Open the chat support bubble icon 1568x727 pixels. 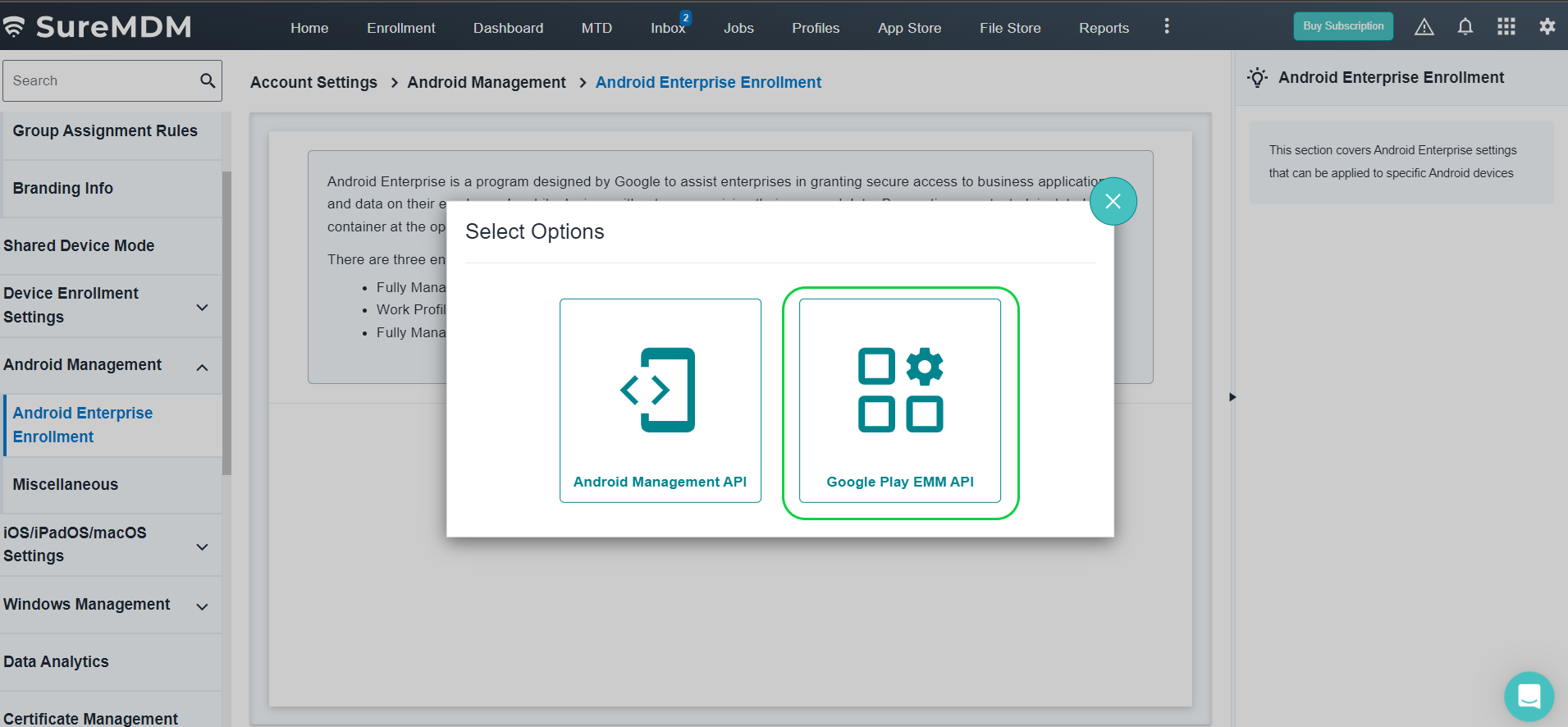click(x=1529, y=697)
